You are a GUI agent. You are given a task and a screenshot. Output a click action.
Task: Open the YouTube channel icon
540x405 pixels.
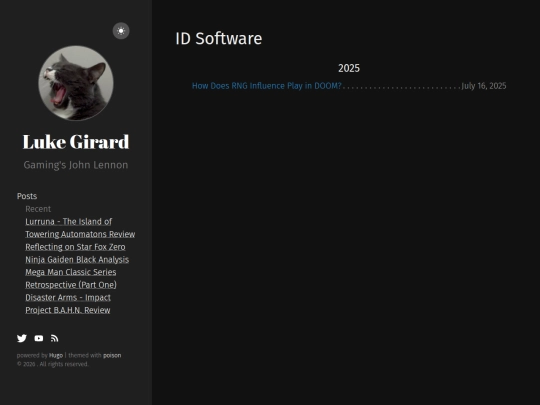39,338
